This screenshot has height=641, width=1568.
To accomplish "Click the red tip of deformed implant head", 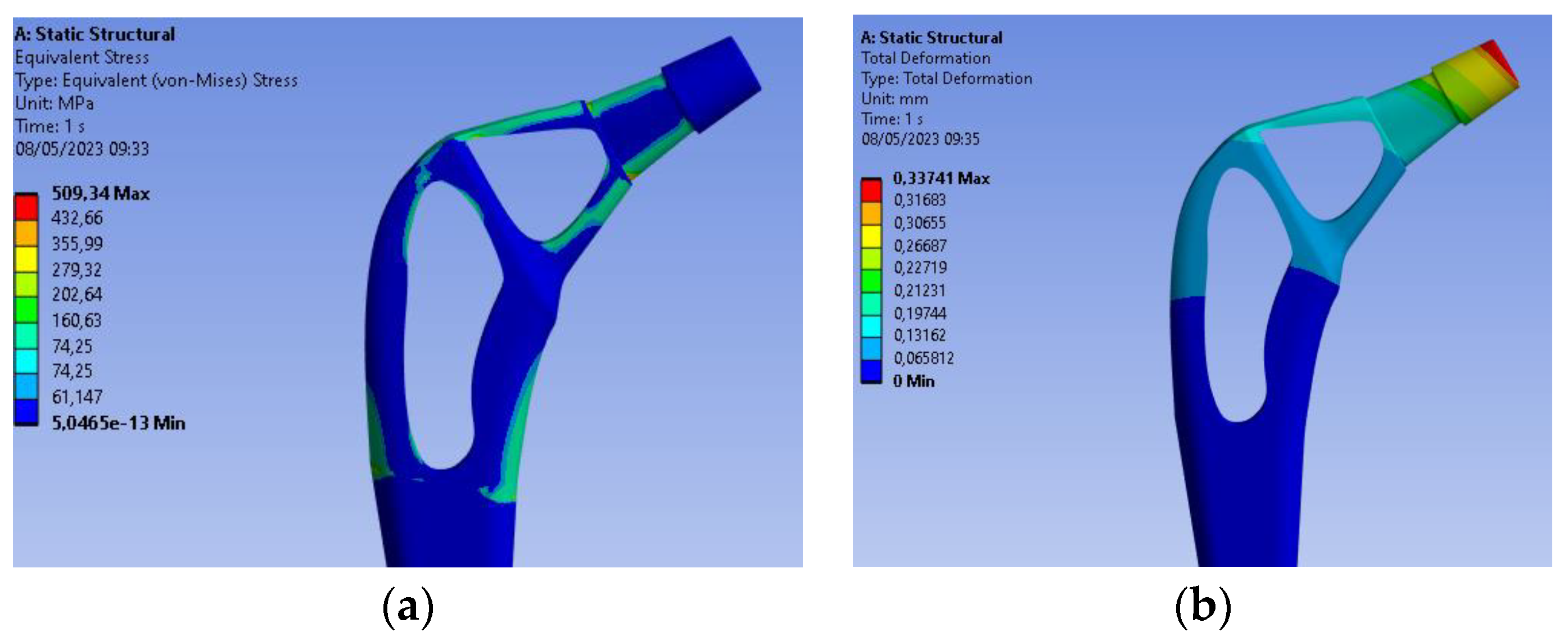I will tap(1499, 58).
